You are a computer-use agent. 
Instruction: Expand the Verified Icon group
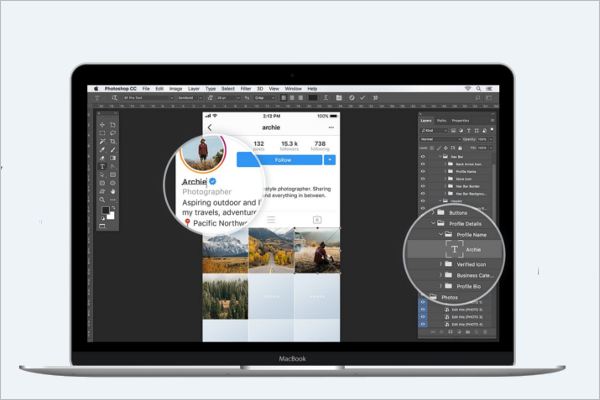440,264
